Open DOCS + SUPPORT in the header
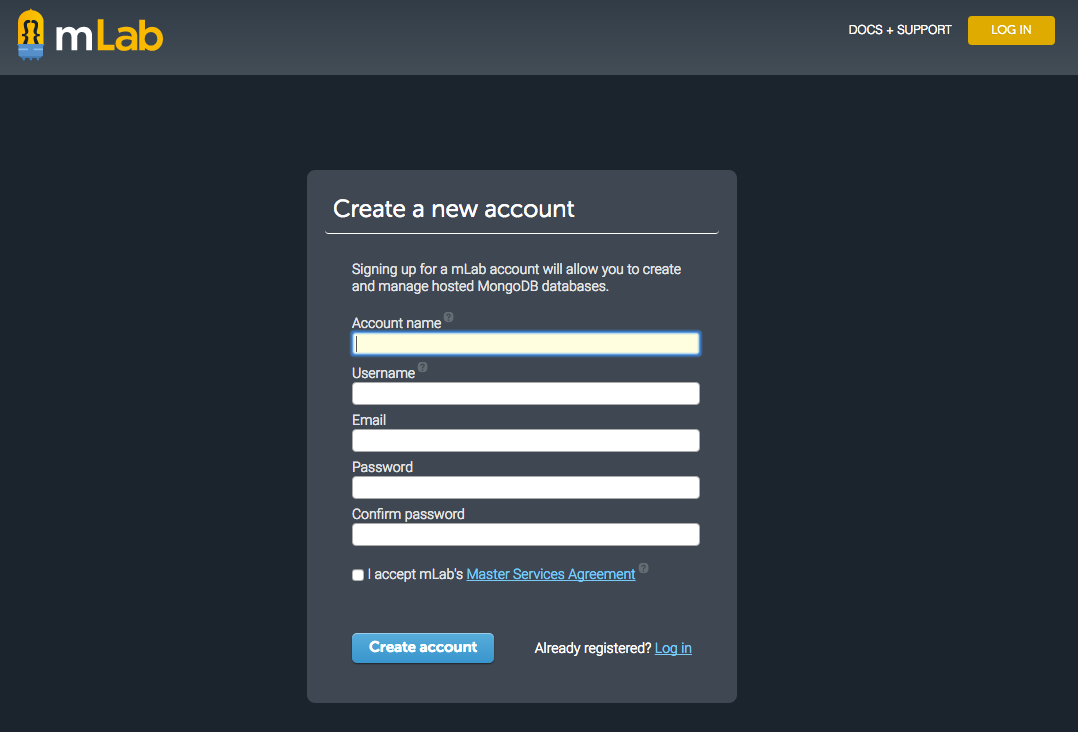 coord(899,30)
